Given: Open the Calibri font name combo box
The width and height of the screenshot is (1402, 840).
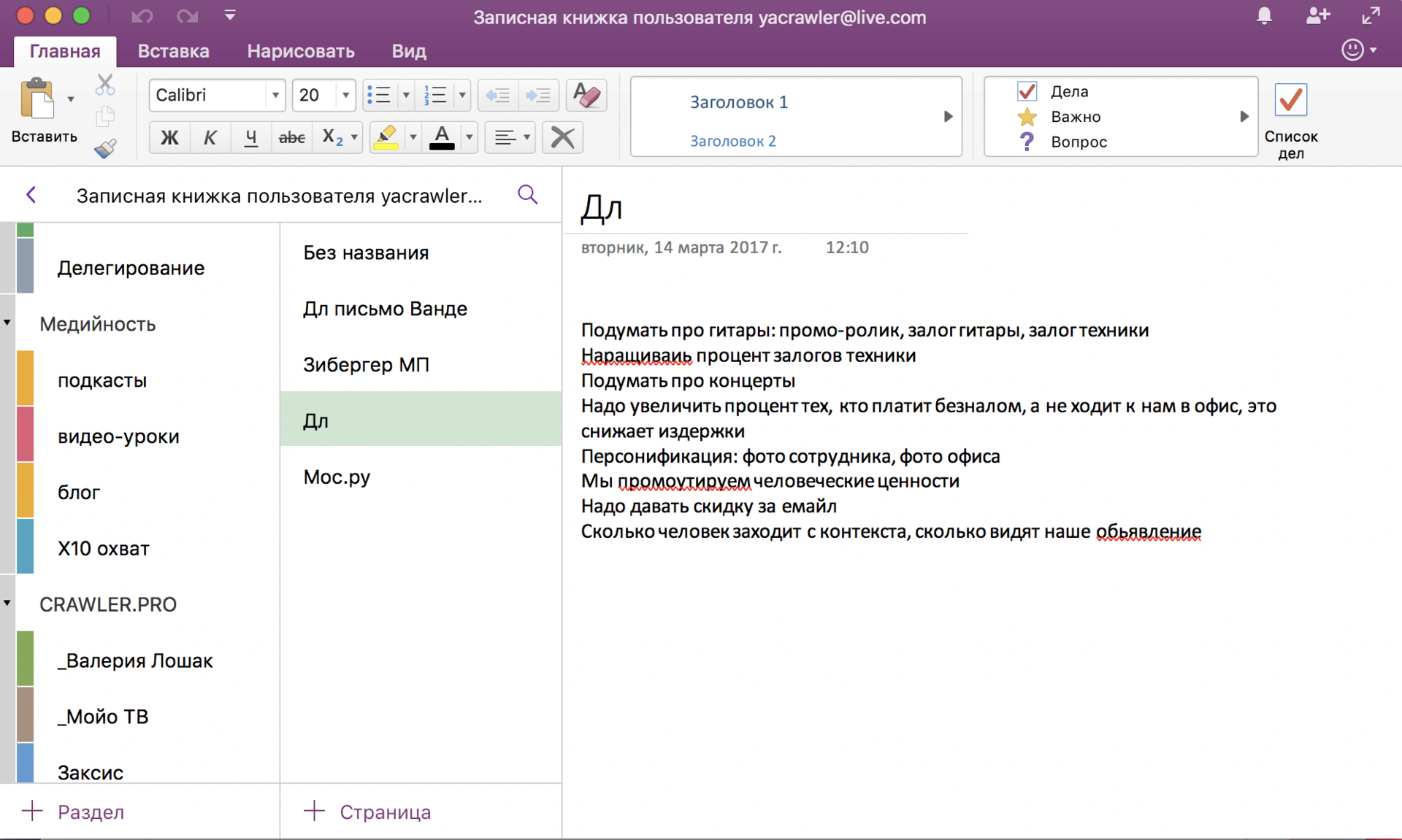Looking at the screenshot, I should tap(216, 95).
